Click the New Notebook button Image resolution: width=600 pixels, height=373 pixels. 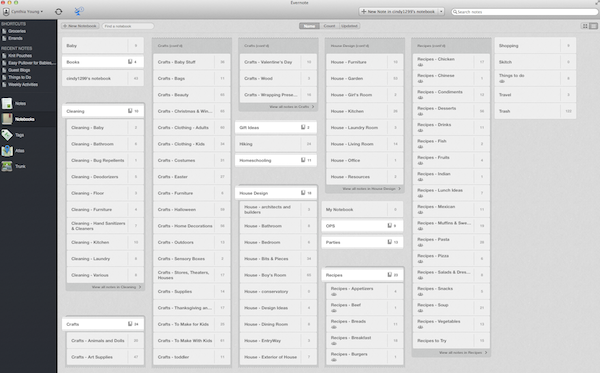pos(80,26)
